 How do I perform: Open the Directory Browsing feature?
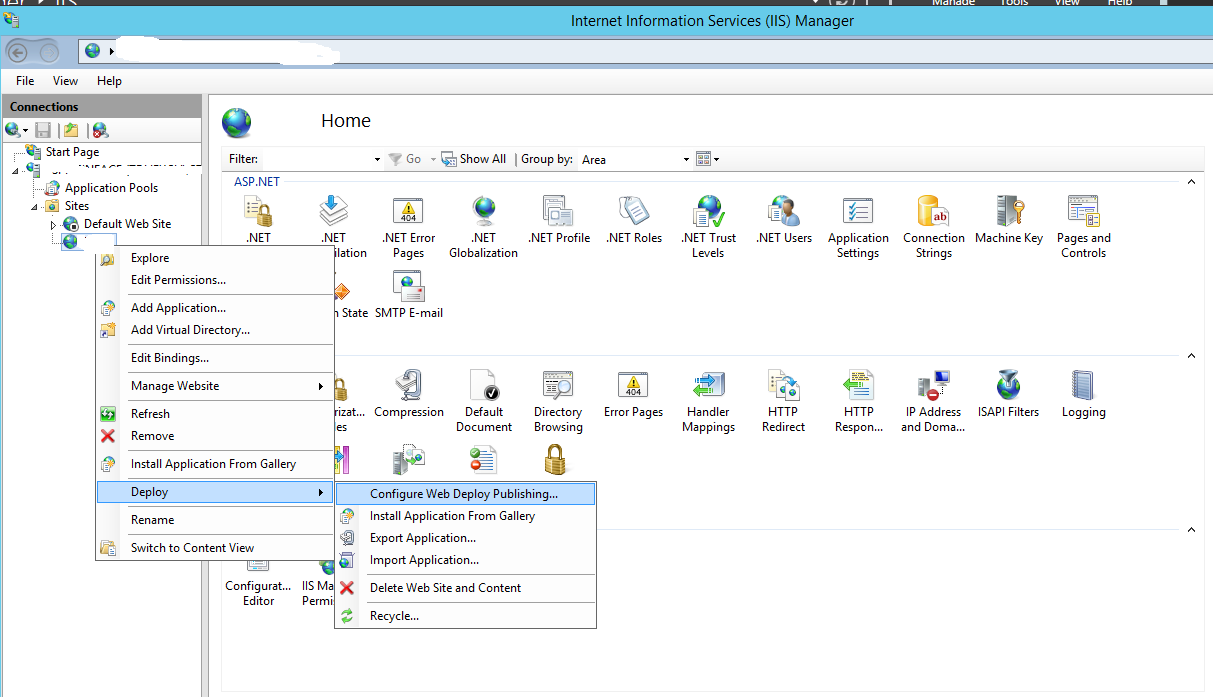(x=558, y=401)
